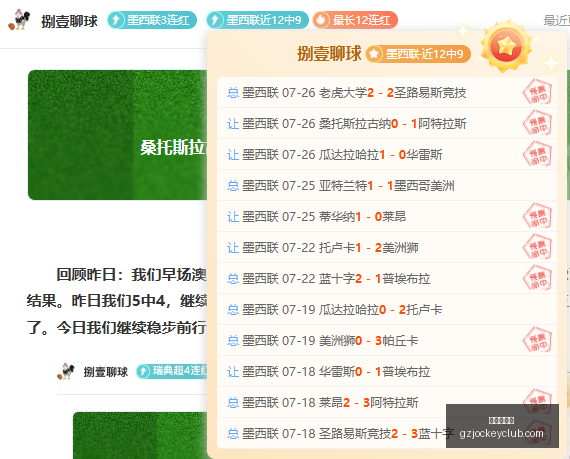The height and width of the screenshot is (459, 570).
Task: Select the 瑞典超4连 badge in the byline
Action: point(172,371)
